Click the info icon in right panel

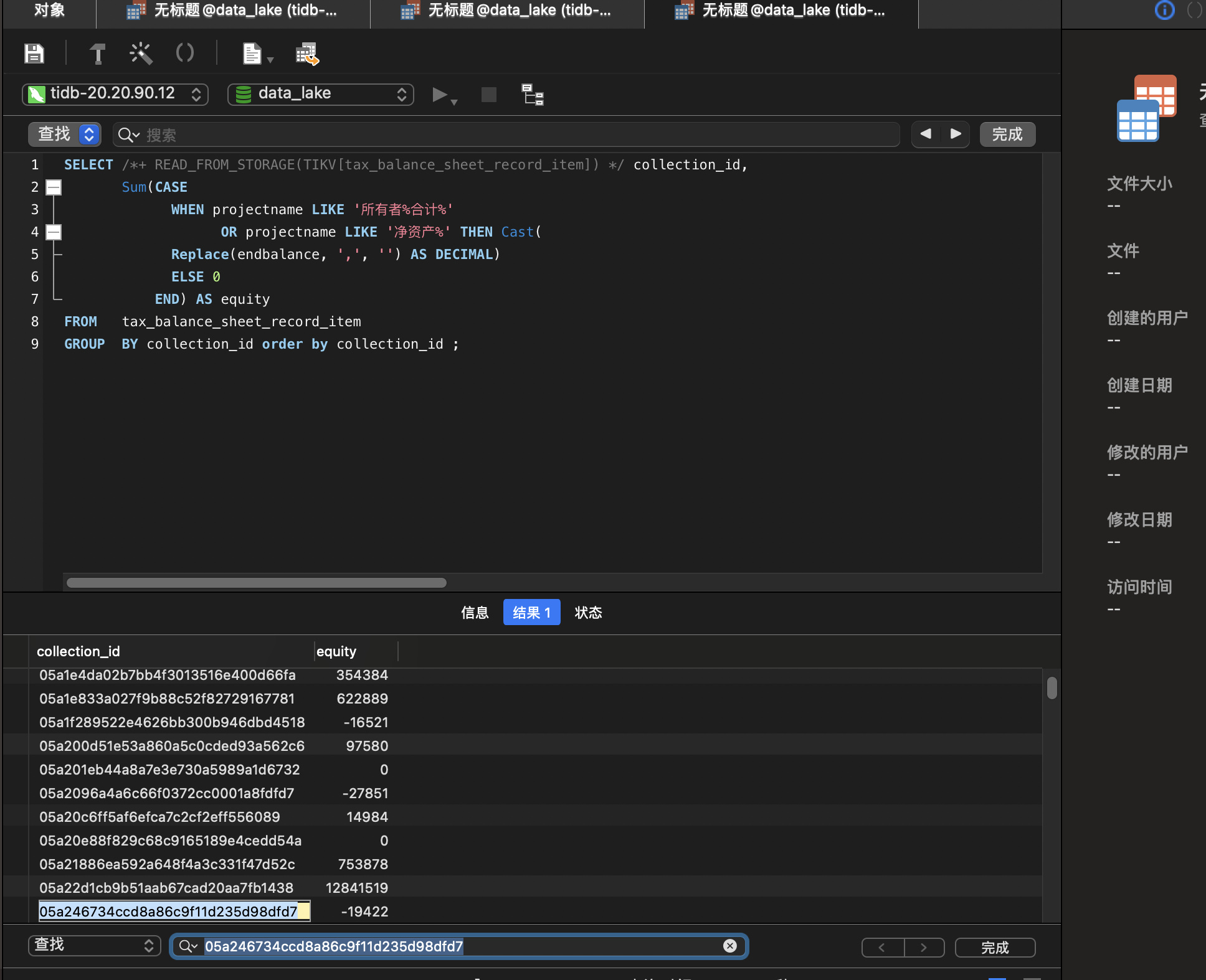click(x=1164, y=10)
